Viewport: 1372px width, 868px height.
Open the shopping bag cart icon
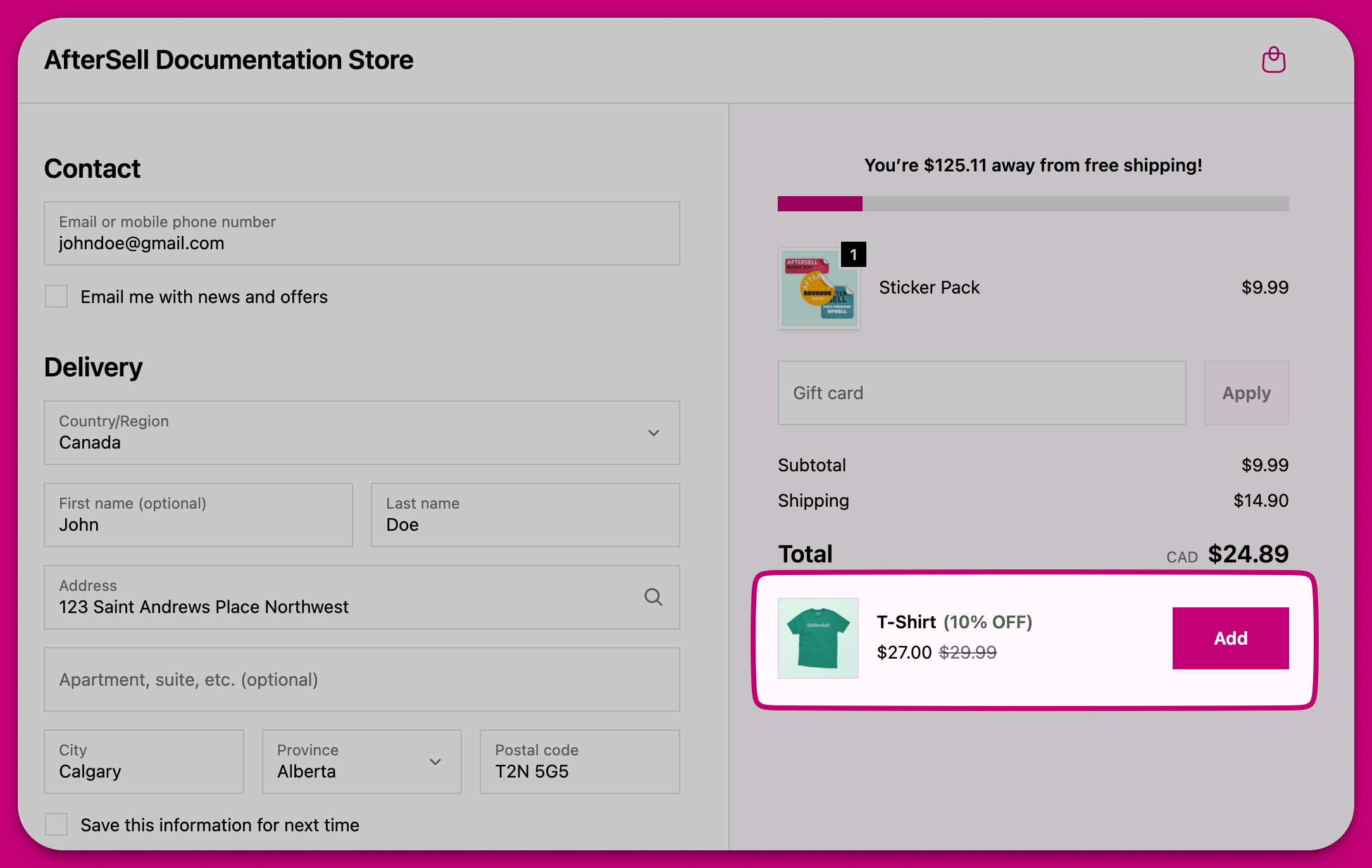[x=1273, y=60]
